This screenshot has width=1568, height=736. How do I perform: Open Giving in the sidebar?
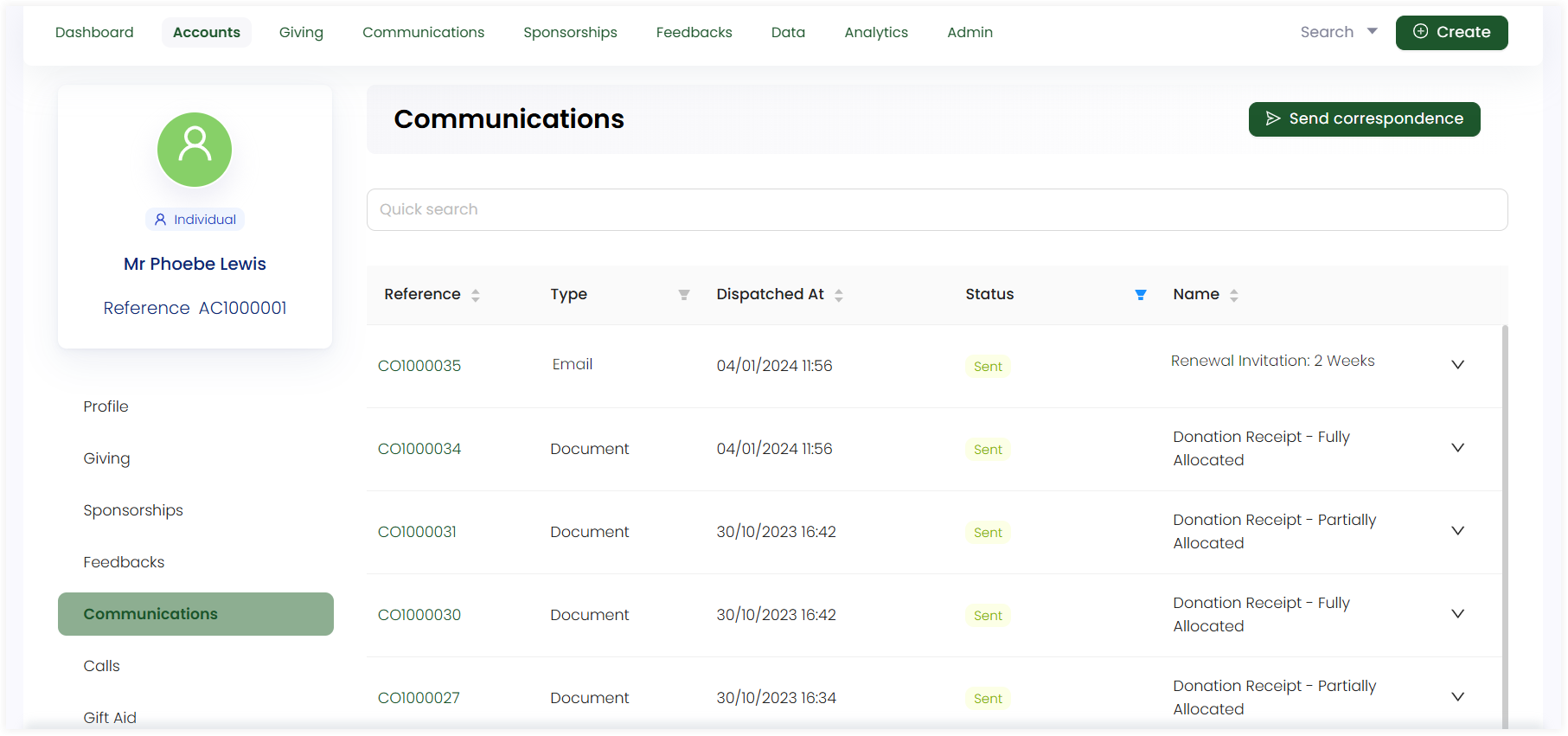(x=106, y=458)
